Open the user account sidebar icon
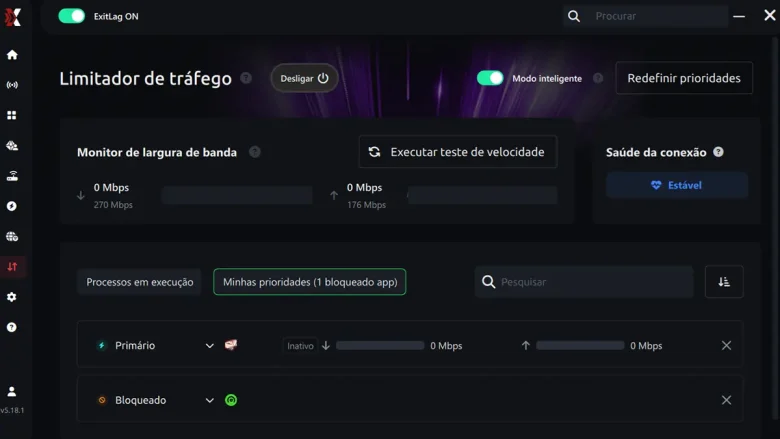This screenshot has width=780, height=439. (12, 392)
